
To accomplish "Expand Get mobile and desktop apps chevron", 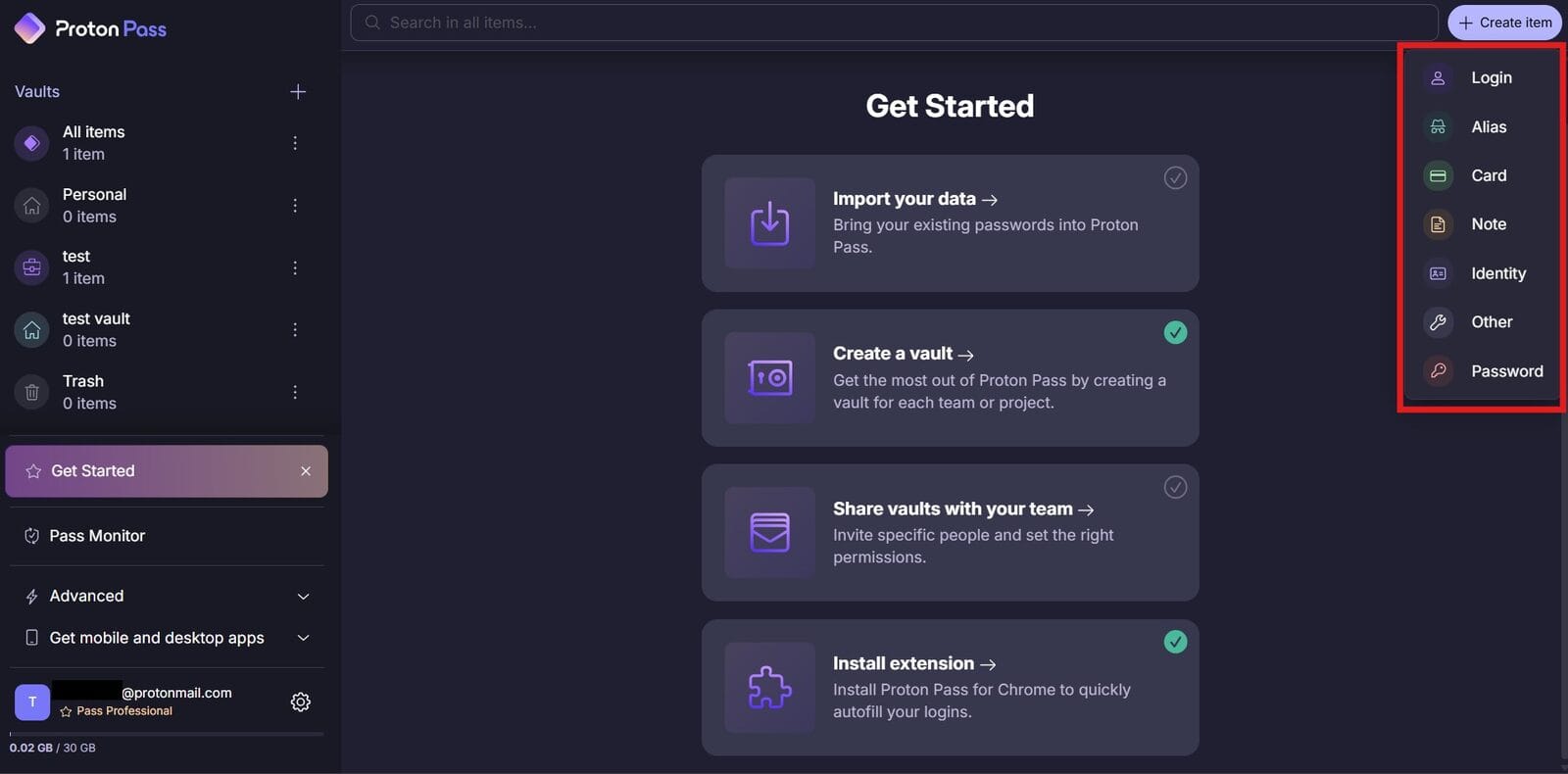I will (x=304, y=638).
